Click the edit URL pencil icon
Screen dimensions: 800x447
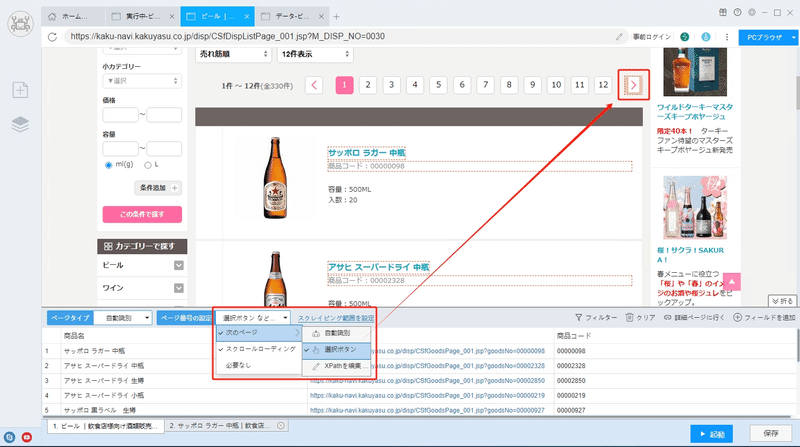point(619,37)
